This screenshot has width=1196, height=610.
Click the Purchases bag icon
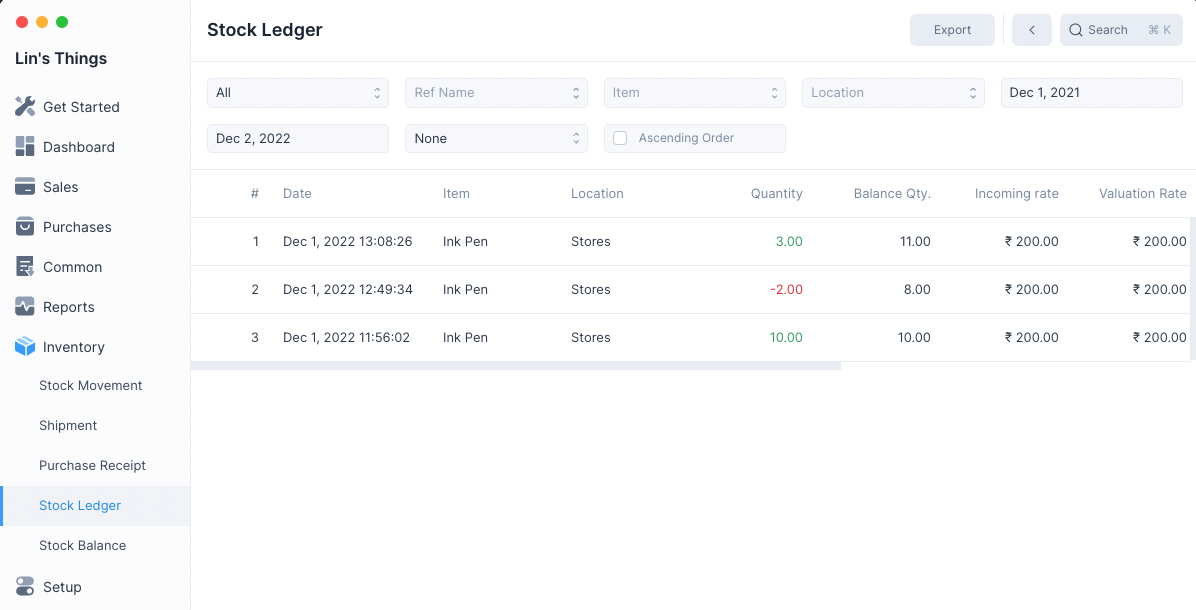[x=25, y=227]
